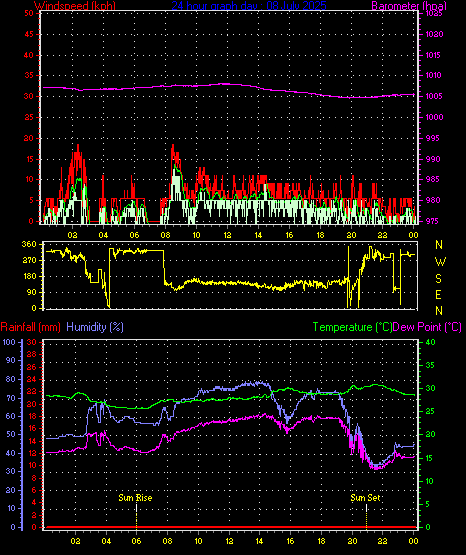Click the compass letter S
The width and height of the screenshot is (466, 555).
(439, 279)
